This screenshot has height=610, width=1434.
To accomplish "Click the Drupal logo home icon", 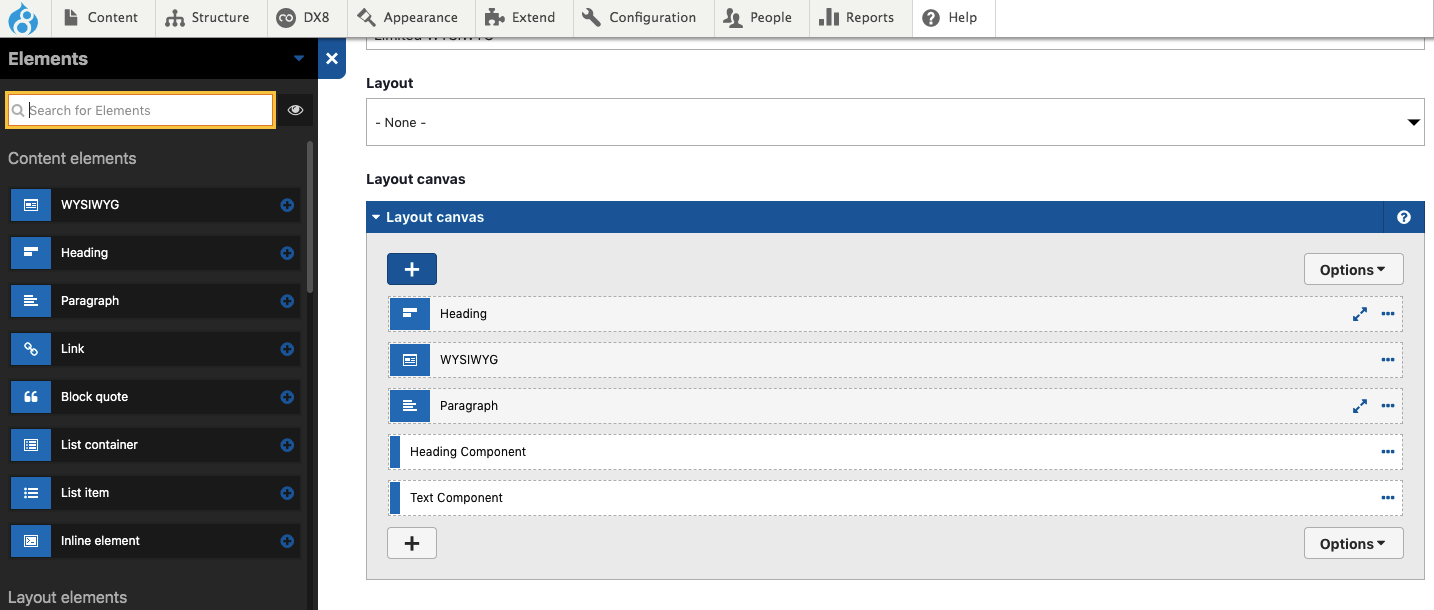I will click(x=22, y=17).
